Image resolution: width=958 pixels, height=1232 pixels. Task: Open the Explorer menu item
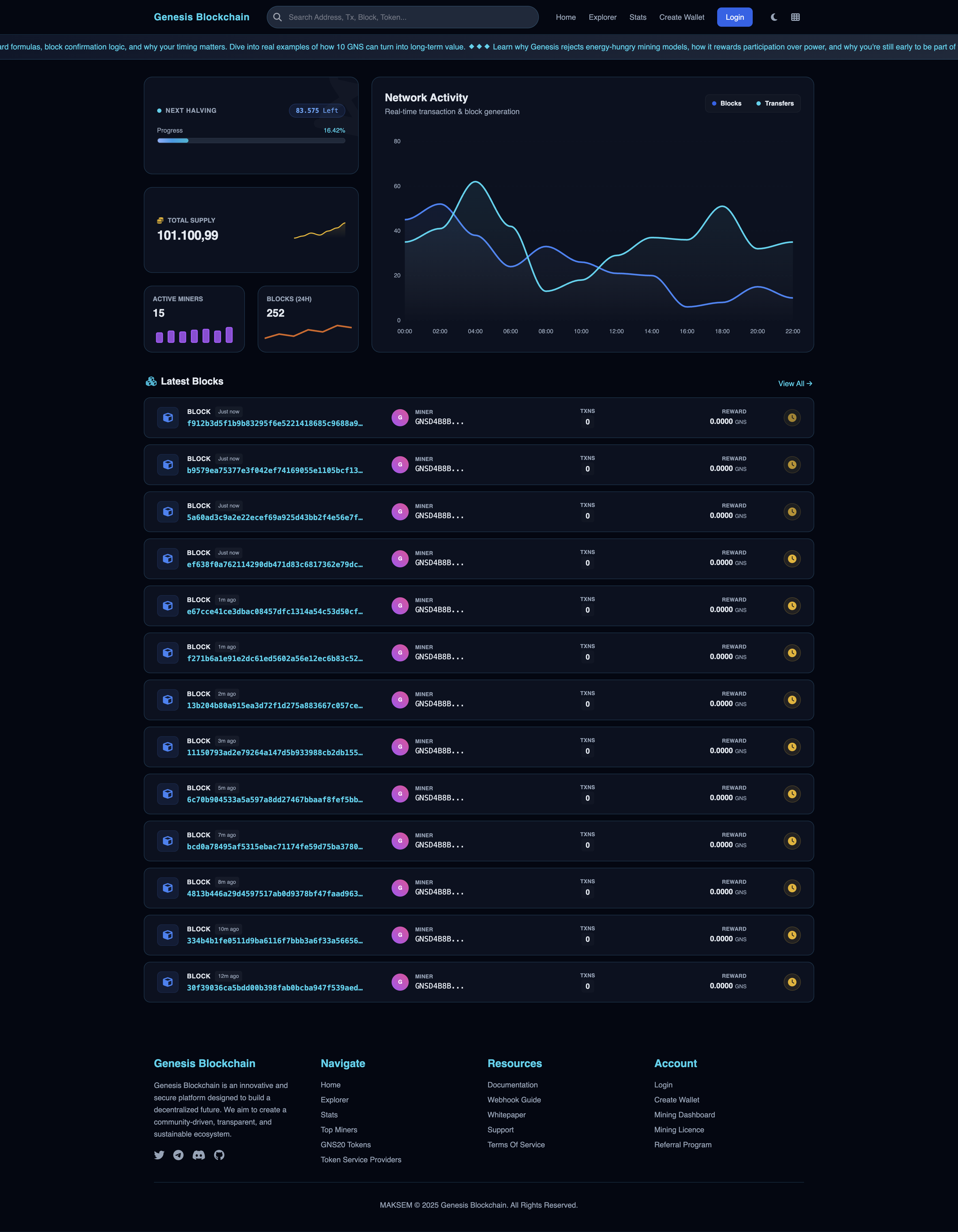[x=602, y=17]
